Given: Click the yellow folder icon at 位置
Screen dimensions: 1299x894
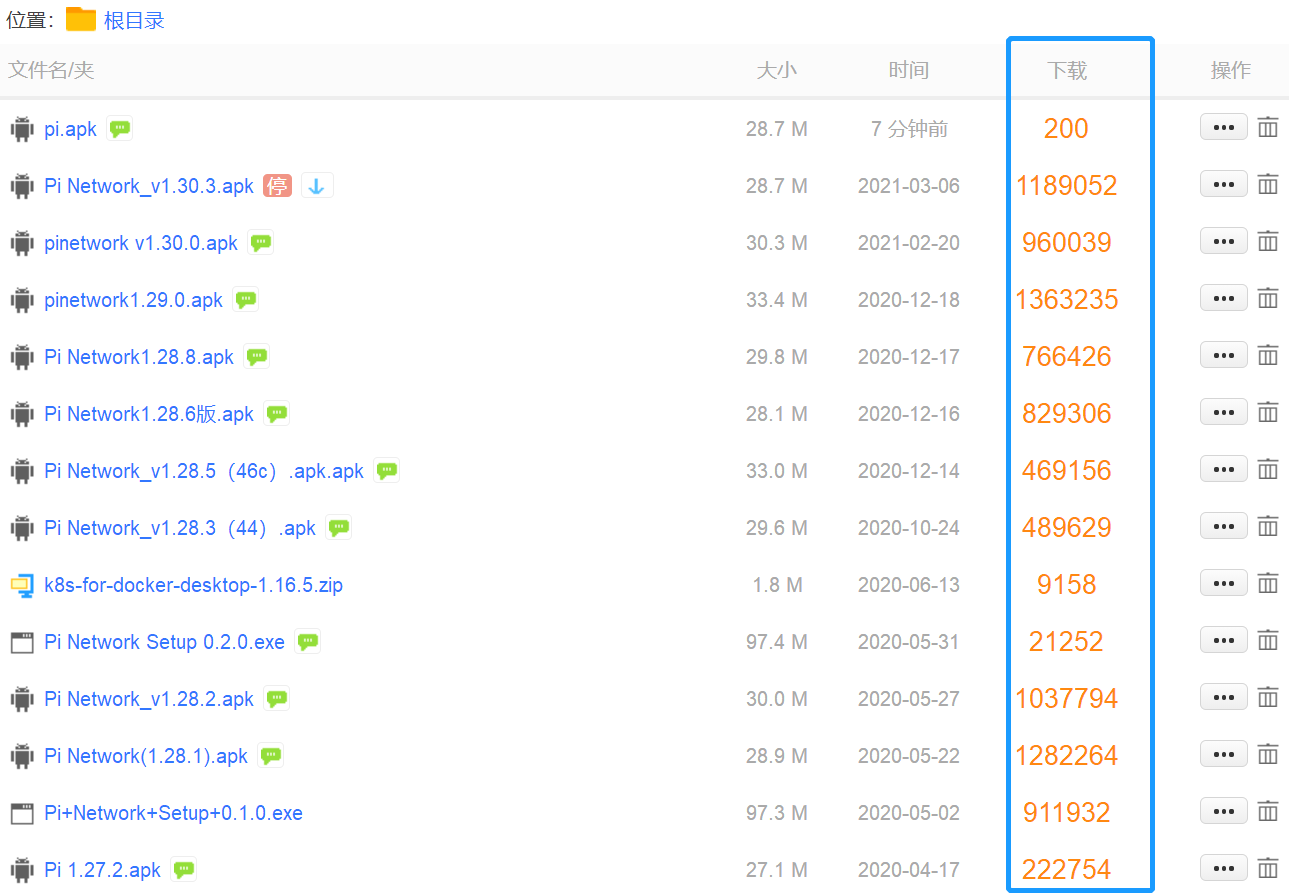Looking at the screenshot, I should [81, 19].
